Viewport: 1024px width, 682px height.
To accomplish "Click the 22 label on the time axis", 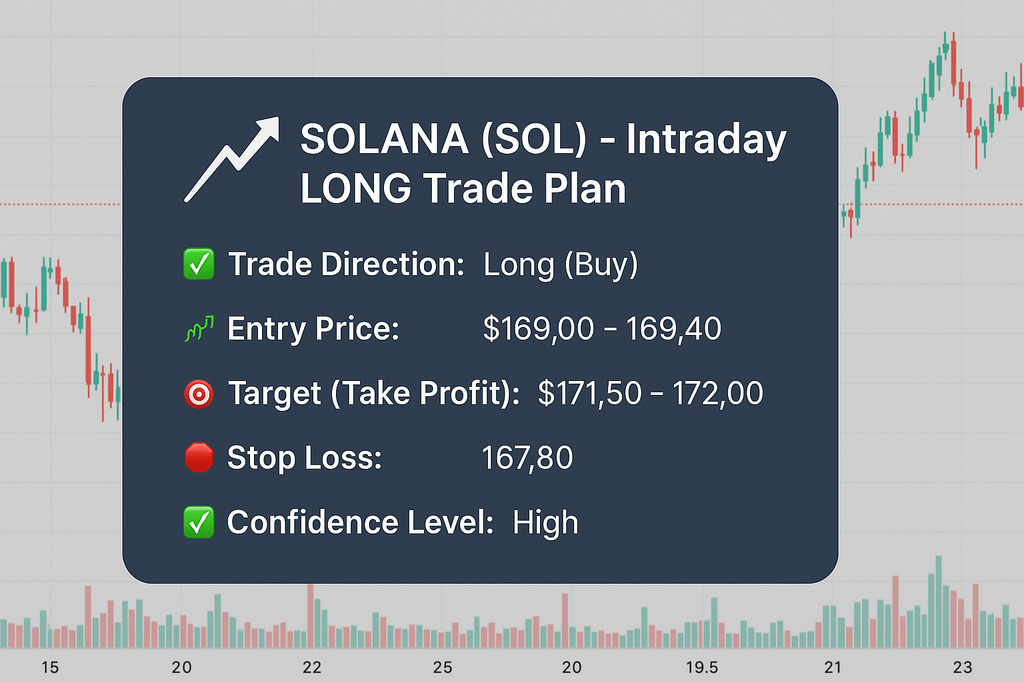I will pyautogui.click(x=312, y=667).
